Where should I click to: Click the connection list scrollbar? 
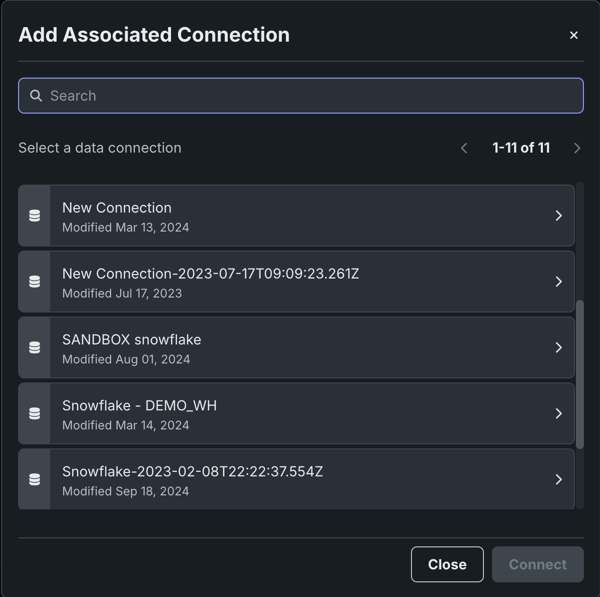click(x=580, y=372)
